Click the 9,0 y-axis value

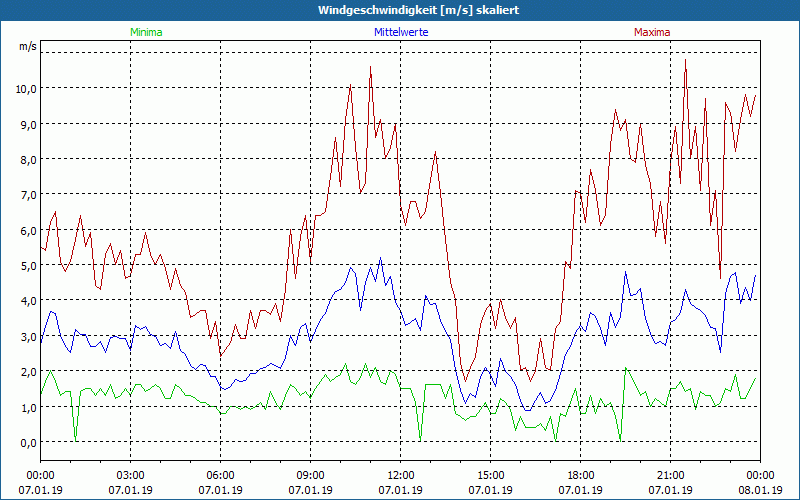[29, 124]
